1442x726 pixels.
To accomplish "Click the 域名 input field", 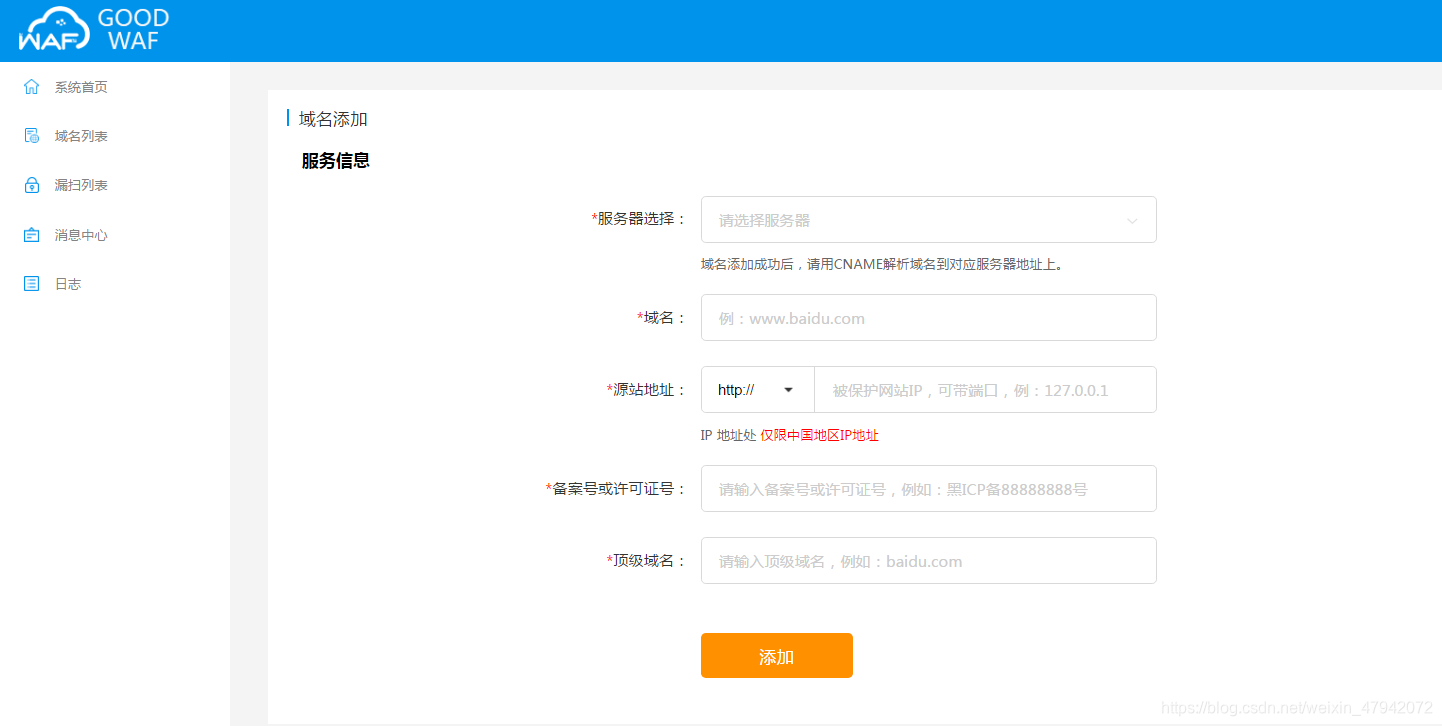I will point(928,318).
